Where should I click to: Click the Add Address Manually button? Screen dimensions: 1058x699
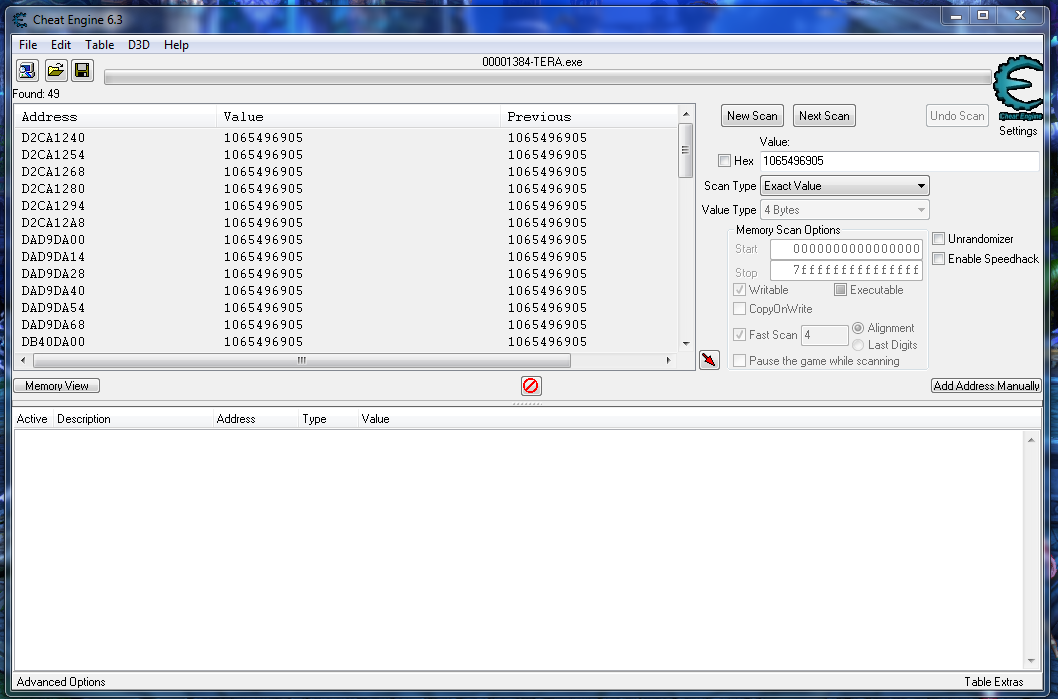[986, 386]
